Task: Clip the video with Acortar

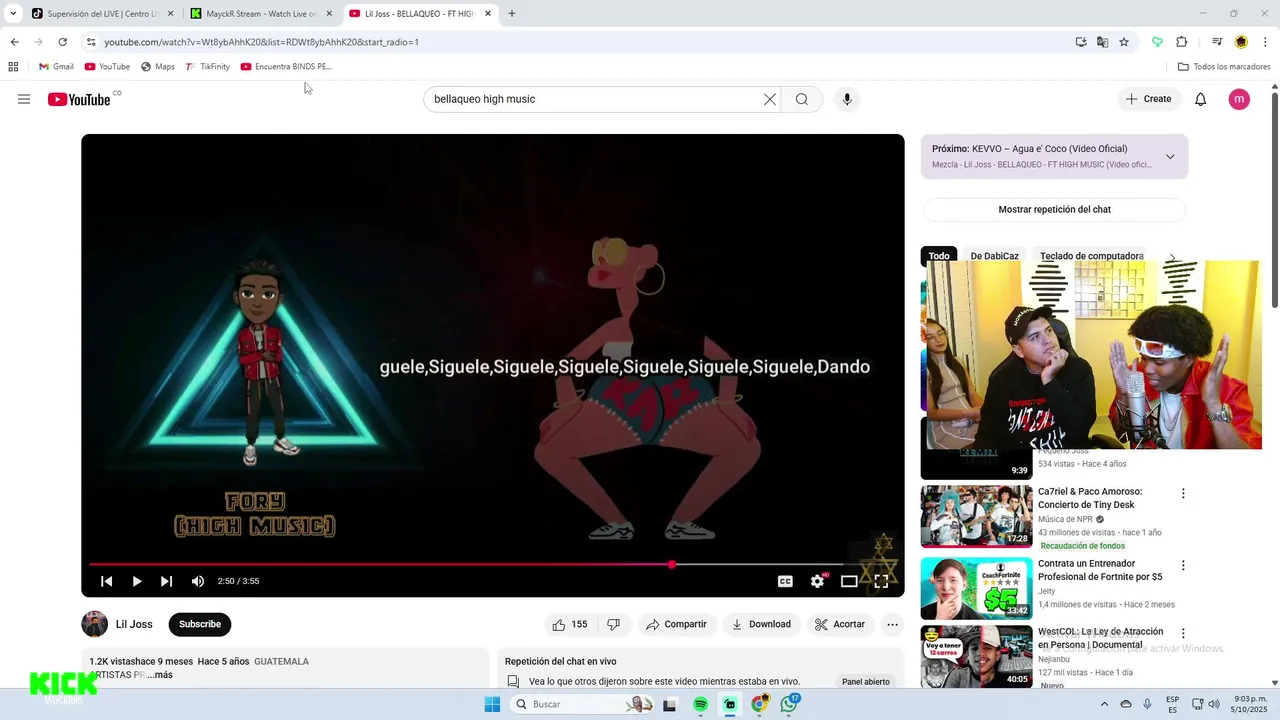Action: tap(840, 624)
